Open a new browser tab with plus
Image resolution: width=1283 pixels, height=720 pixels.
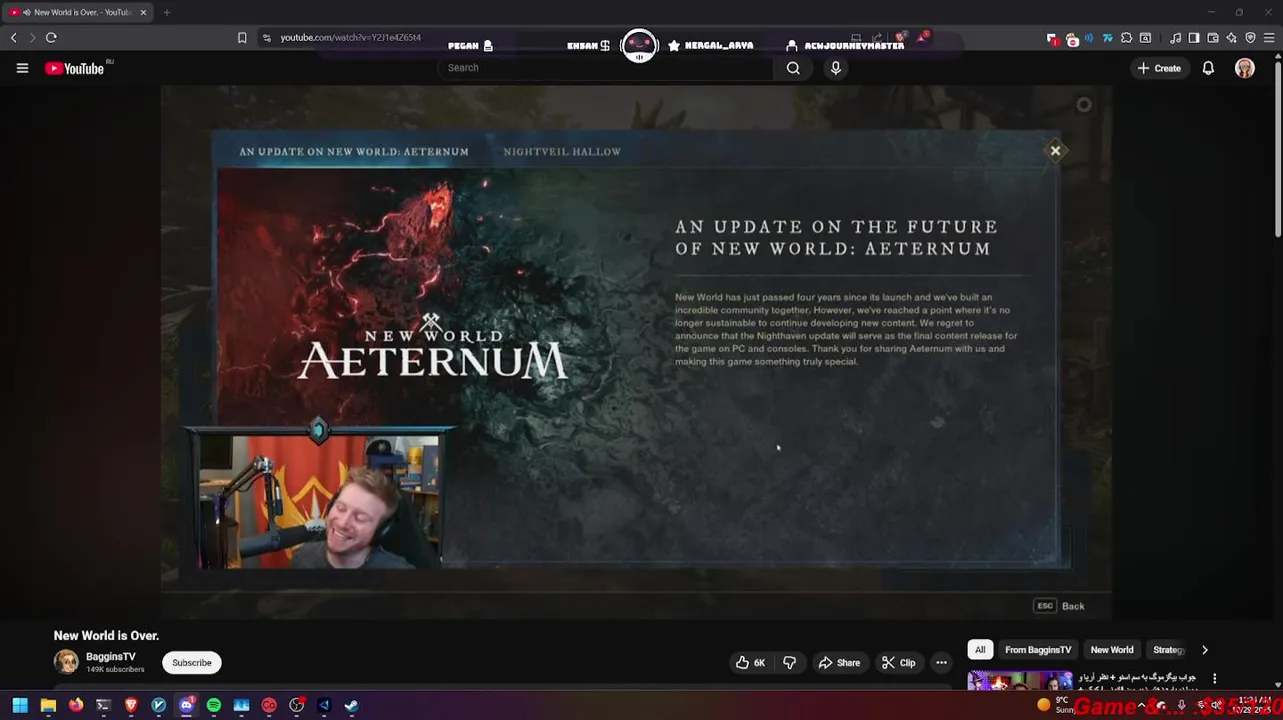point(166,12)
